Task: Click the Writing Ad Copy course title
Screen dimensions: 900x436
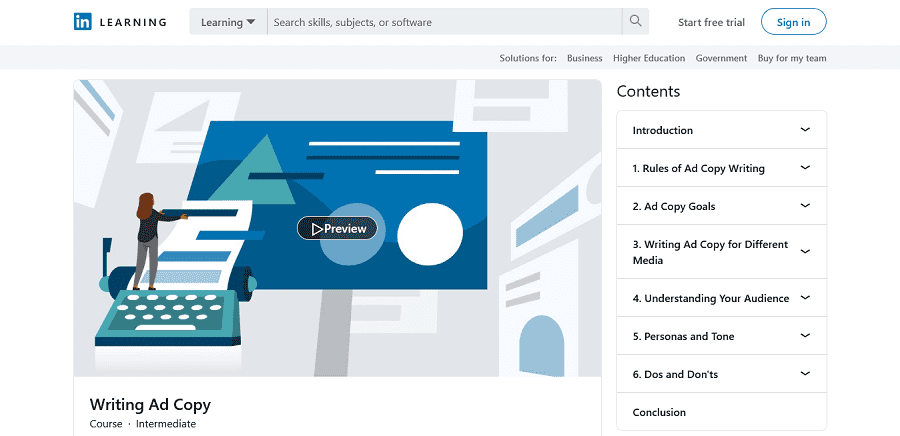Action: point(150,405)
